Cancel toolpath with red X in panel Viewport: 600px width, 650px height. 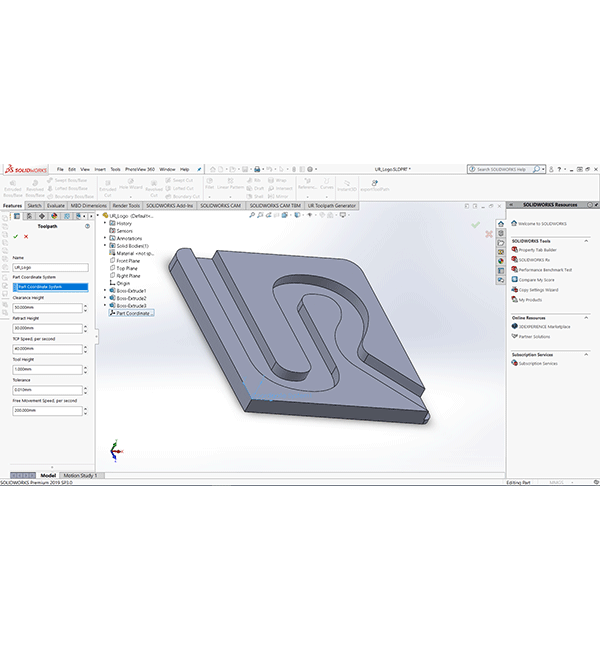pyautogui.click(x=26, y=236)
